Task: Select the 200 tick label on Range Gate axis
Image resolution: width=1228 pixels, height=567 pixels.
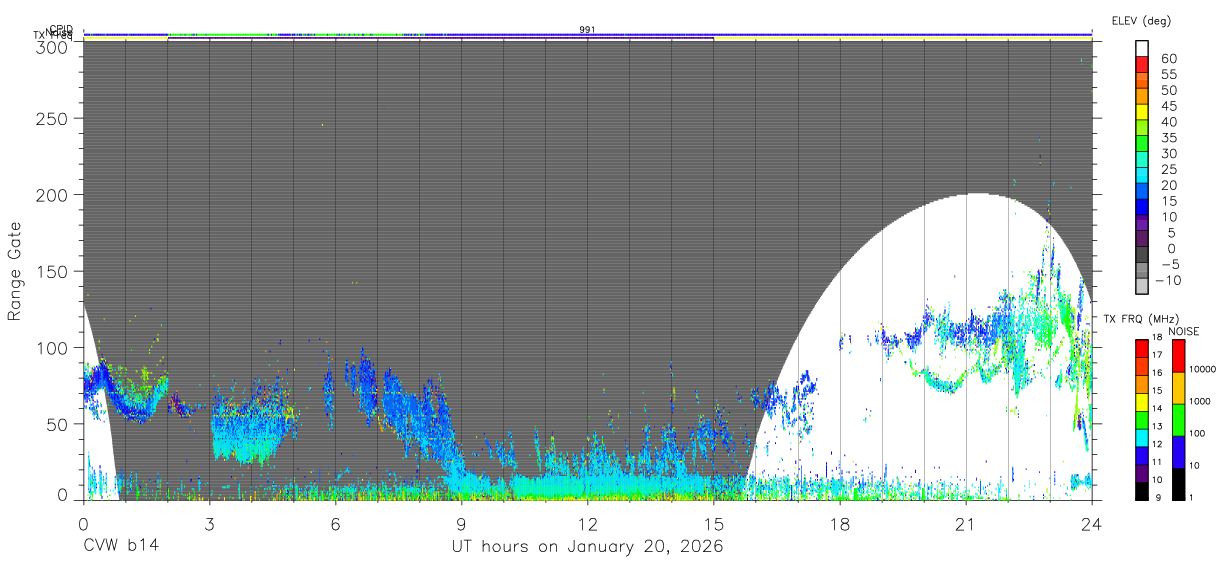Action: [52, 194]
